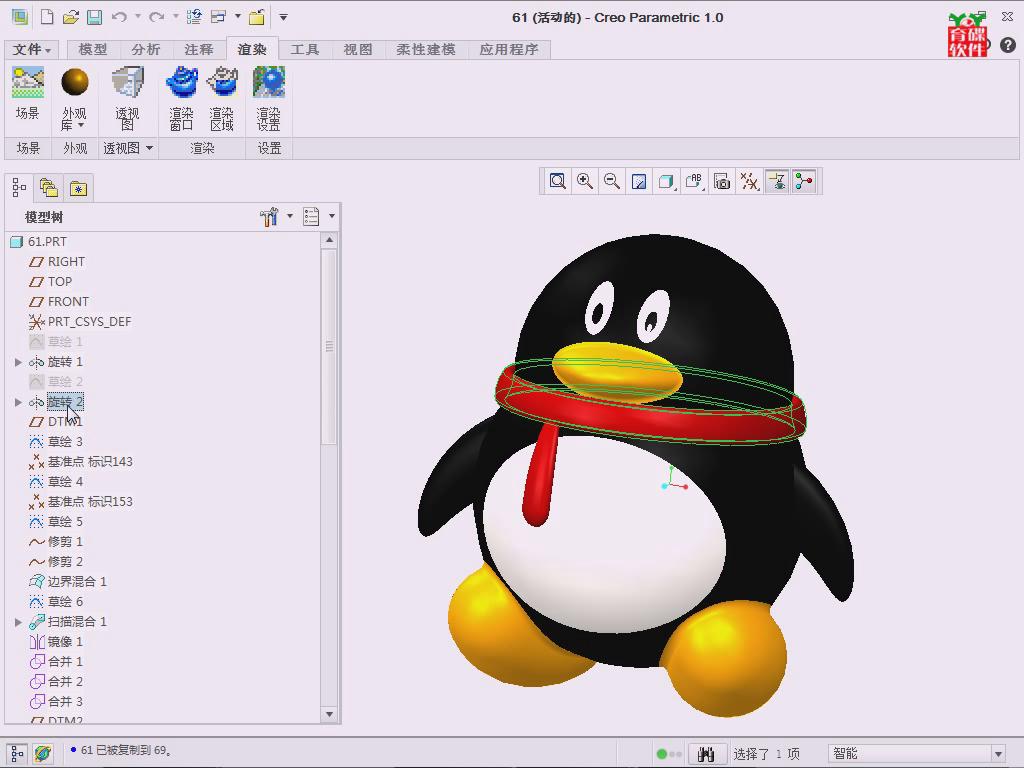The image size is (1024, 768).
Task: Open the Display Style cube icon
Action: pos(666,182)
